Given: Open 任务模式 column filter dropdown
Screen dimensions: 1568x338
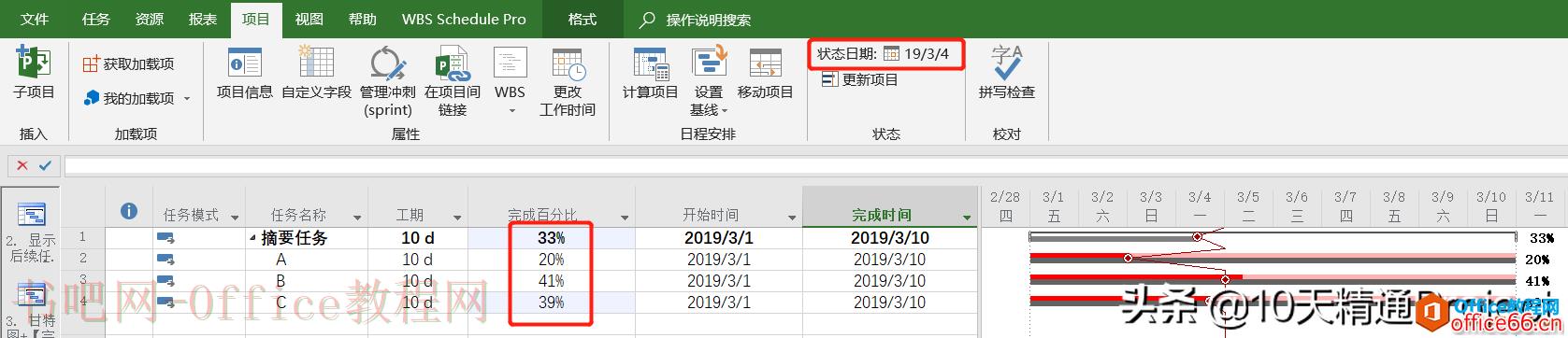Looking at the screenshot, I should (235, 218).
